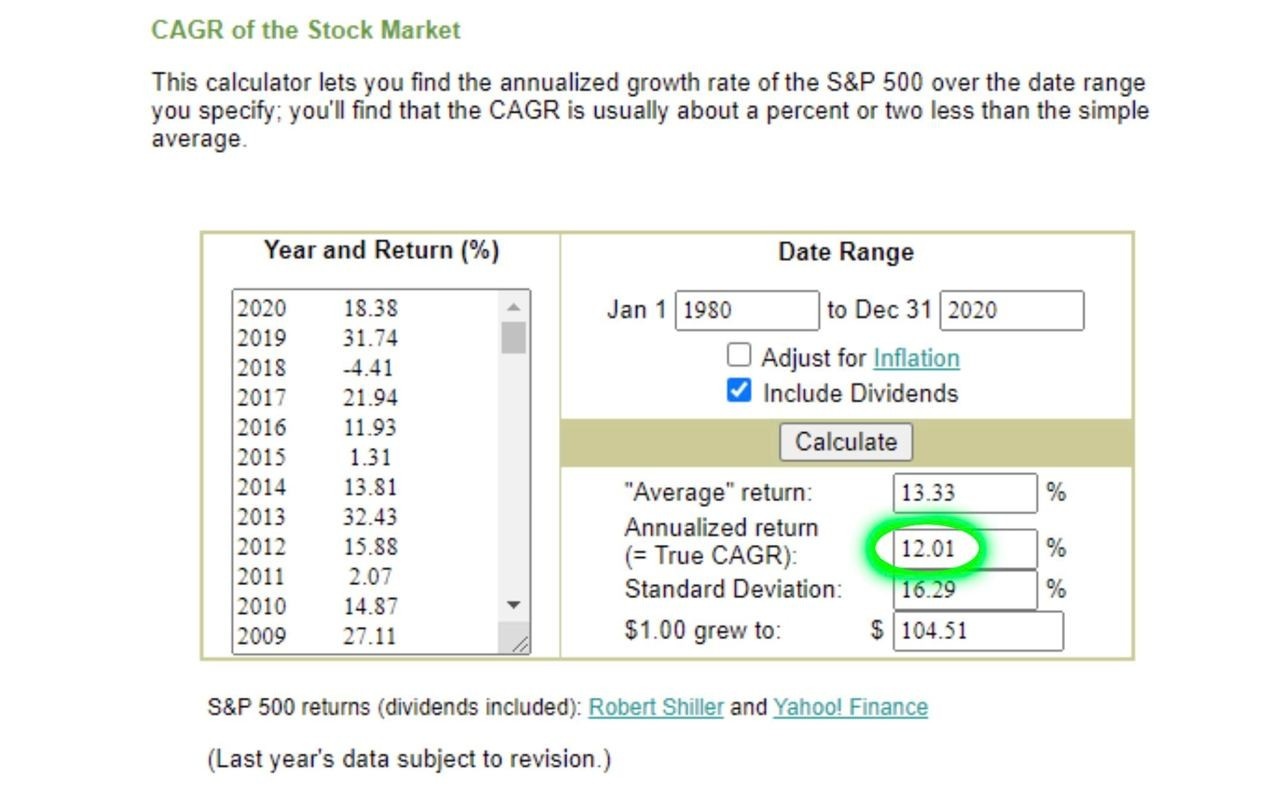Click the "Average" return field
The height and width of the screenshot is (797, 1280).
click(x=965, y=492)
